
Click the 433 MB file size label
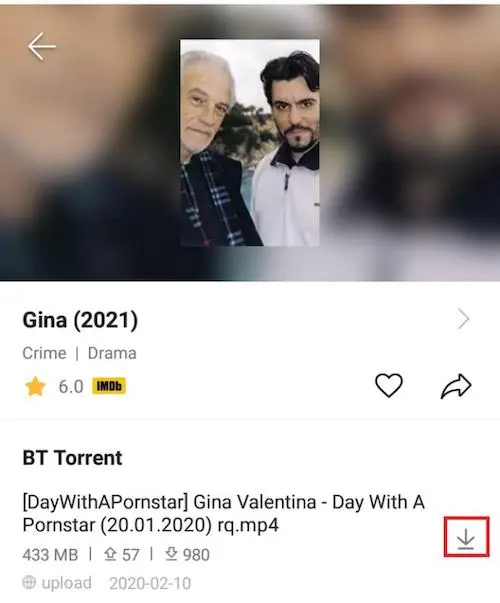(x=50, y=555)
